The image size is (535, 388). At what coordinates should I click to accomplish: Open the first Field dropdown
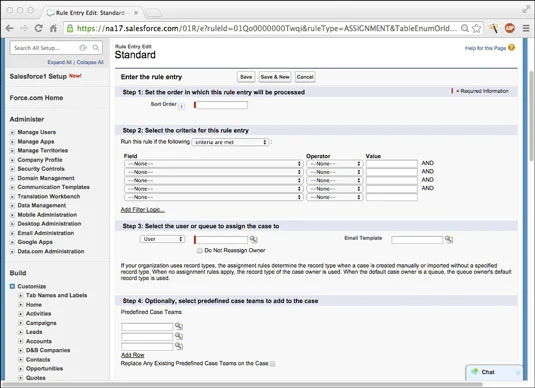214,164
